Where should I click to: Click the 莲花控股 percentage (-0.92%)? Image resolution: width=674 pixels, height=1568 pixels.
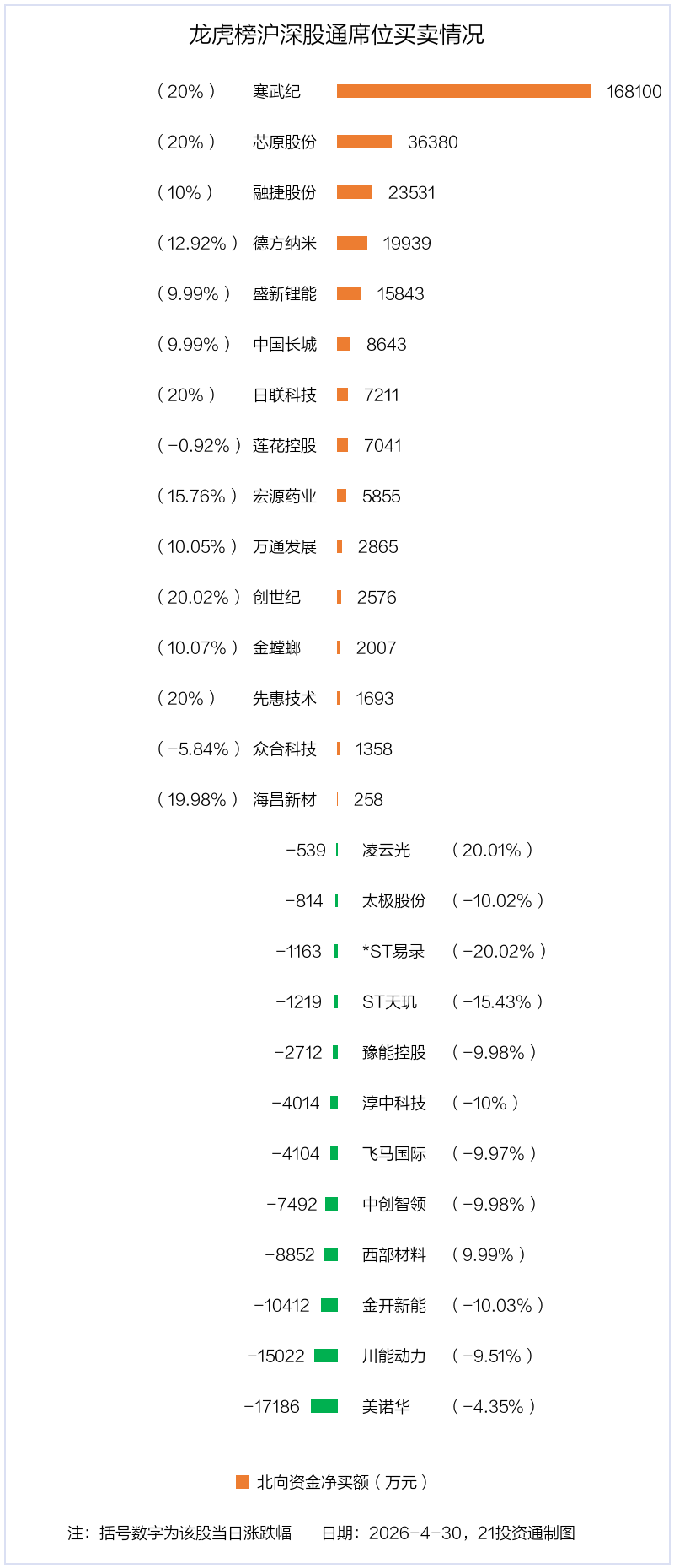[199, 445]
